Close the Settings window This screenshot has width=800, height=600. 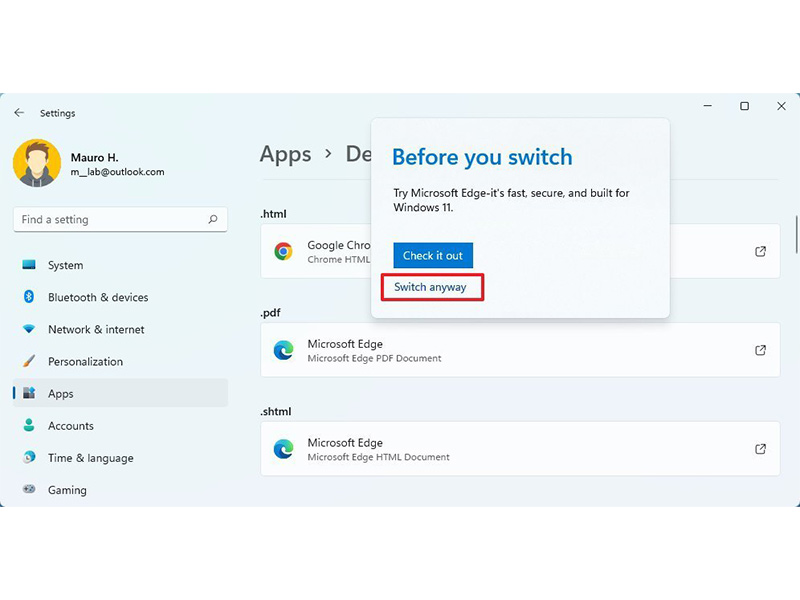(x=781, y=106)
